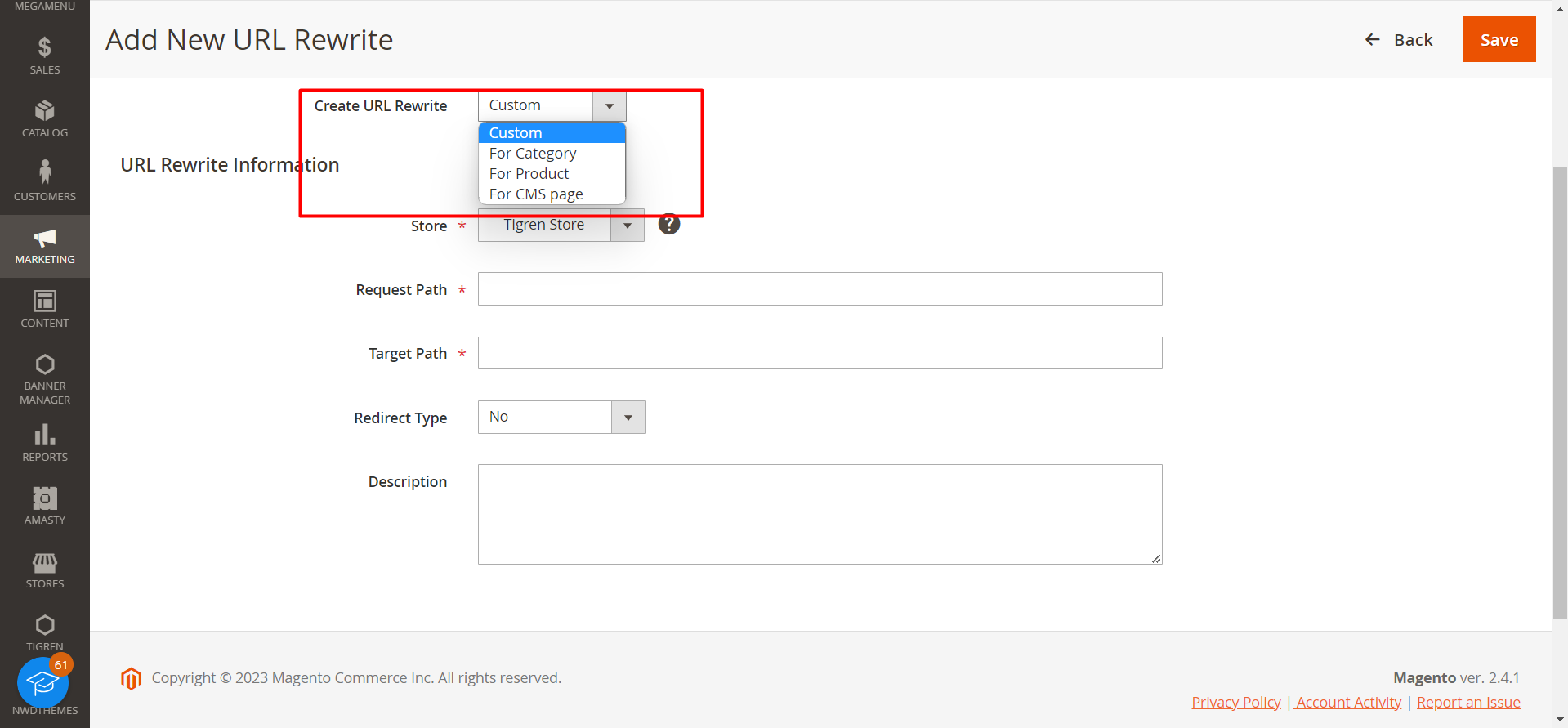The height and width of the screenshot is (728, 1568).
Task: Select the Marketing megaphone icon
Action: pos(45,238)
